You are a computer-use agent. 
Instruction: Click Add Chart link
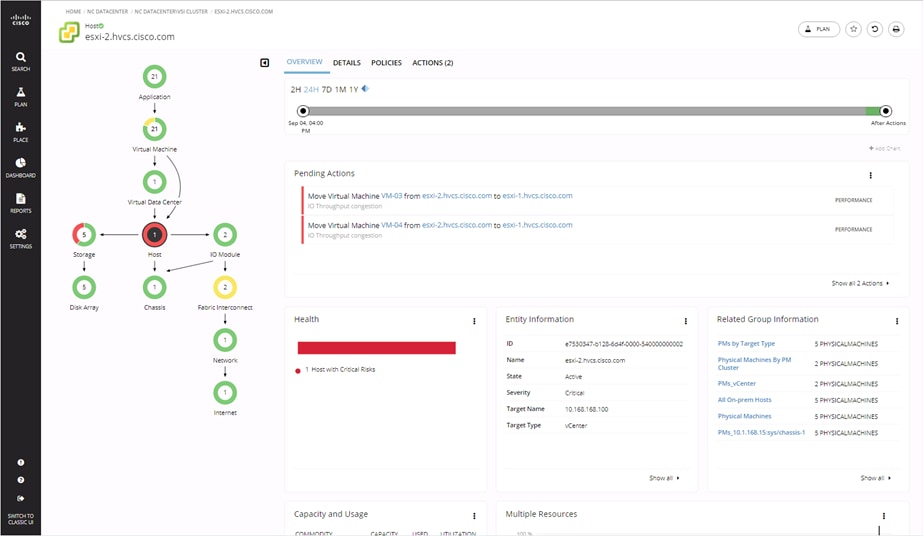point(884,148)
